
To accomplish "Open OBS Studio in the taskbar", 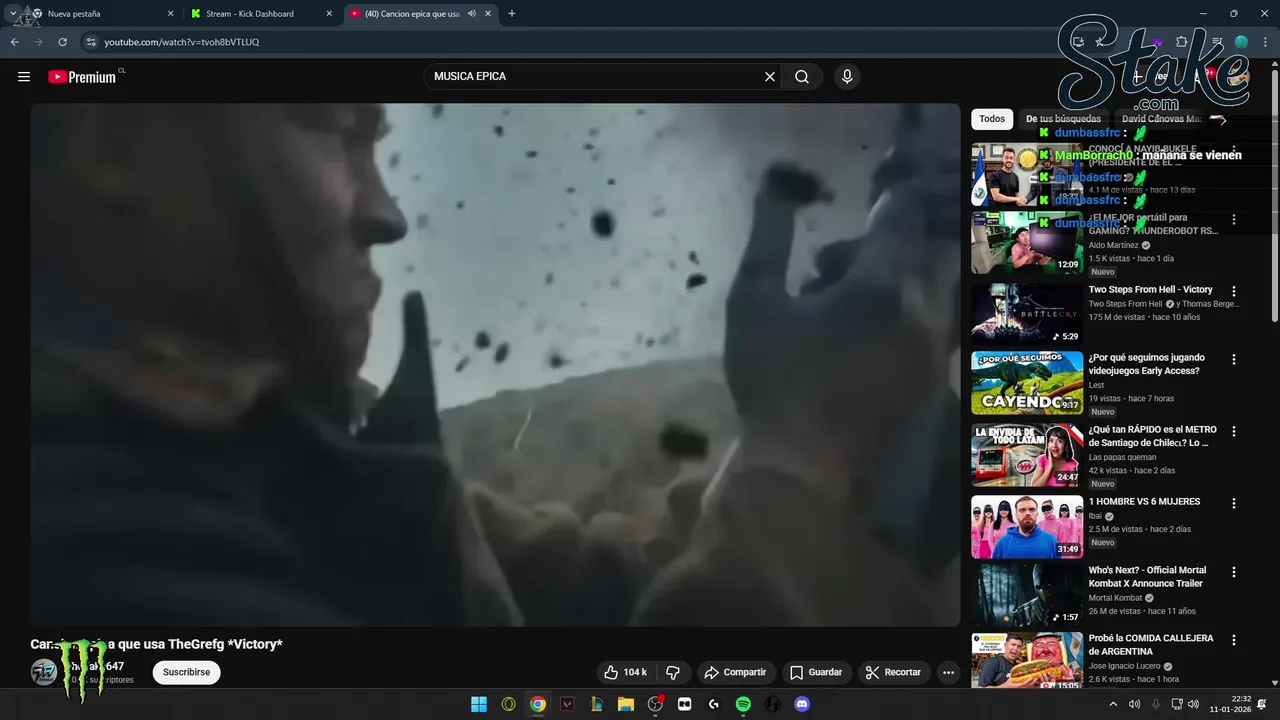I will pyautogui.click(x=655, y=704).
